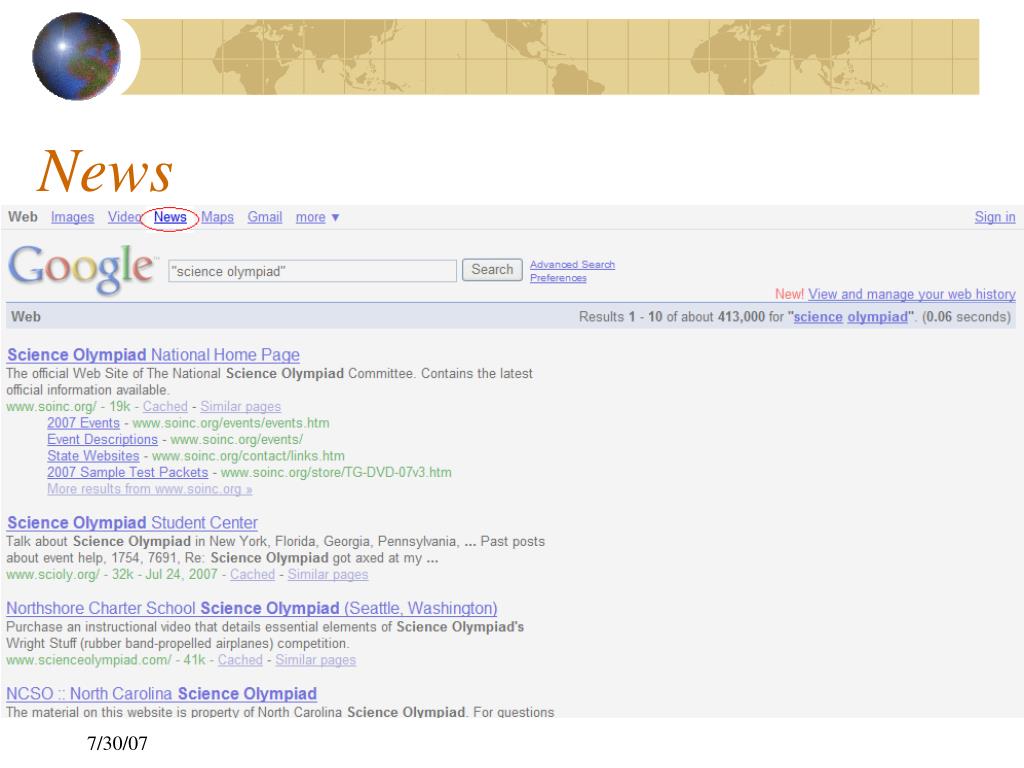Open the Gmail link
The width and height of the screenshot is (1024, 768).
click(264, 217)
